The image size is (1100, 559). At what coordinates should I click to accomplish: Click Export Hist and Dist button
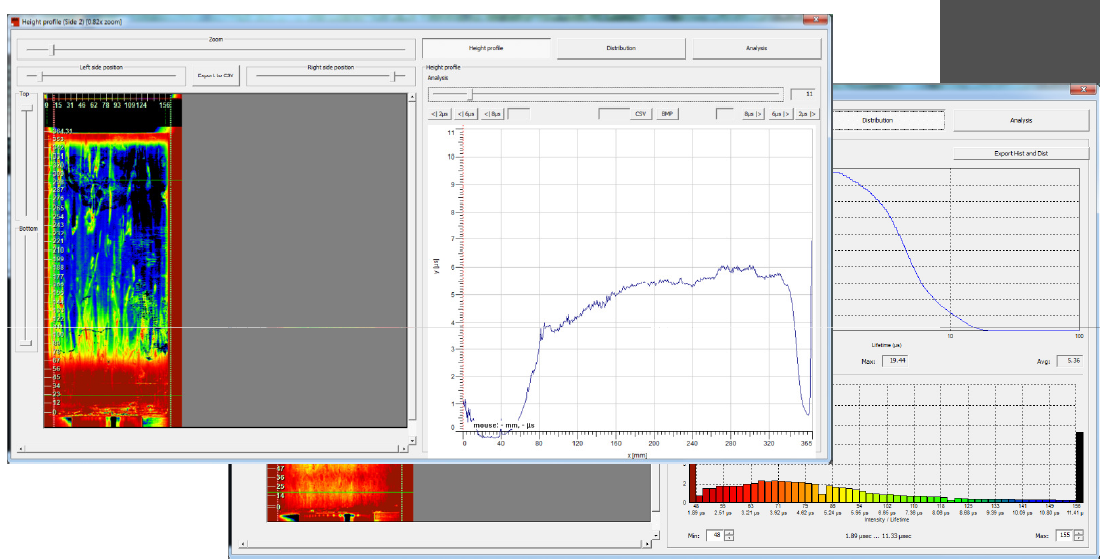(x=1020, y=153)
